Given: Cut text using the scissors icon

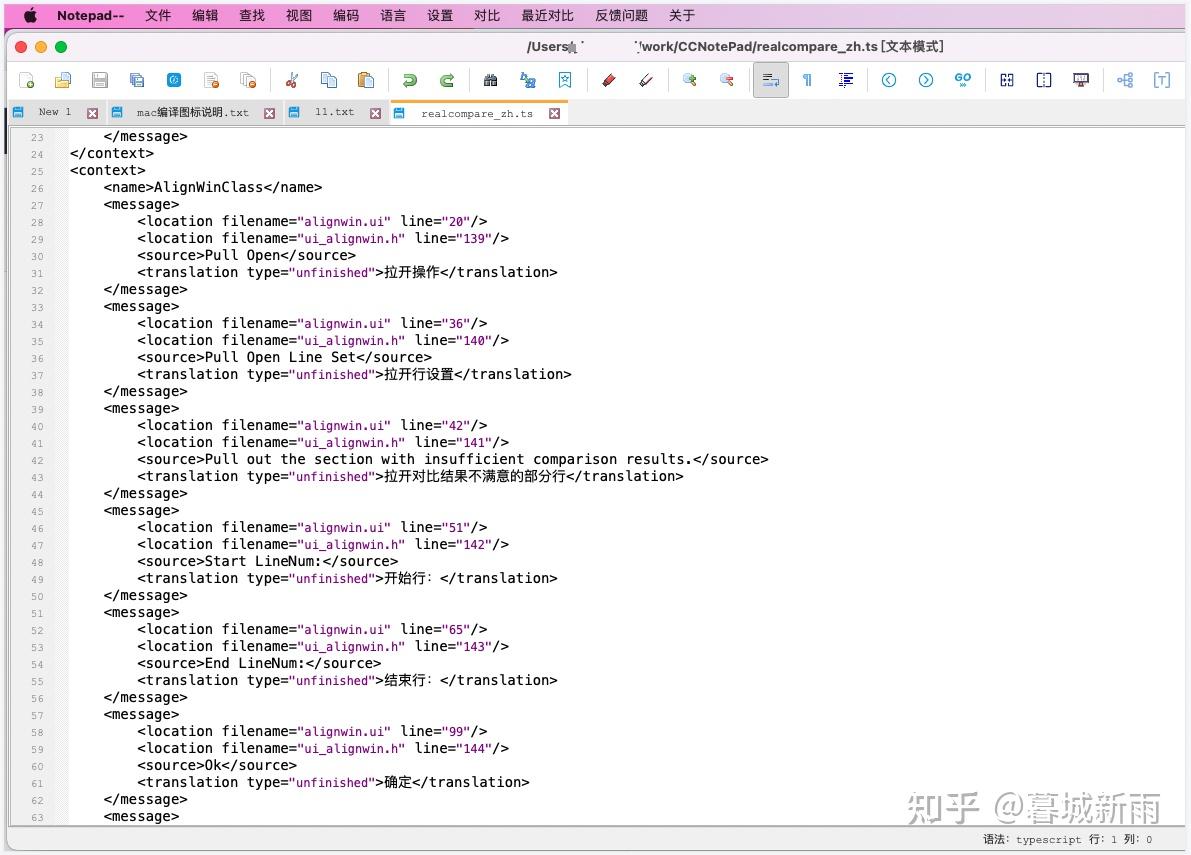Looking at the screenshot, I should click(x=290, y=80).
